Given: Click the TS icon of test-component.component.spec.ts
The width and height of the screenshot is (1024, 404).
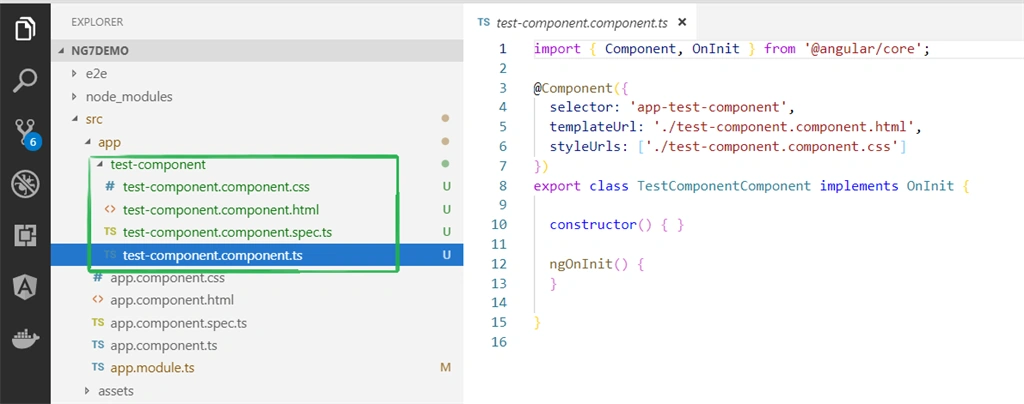Looking at the screenshot, I should pyautogui.click(x=110, y=232).
